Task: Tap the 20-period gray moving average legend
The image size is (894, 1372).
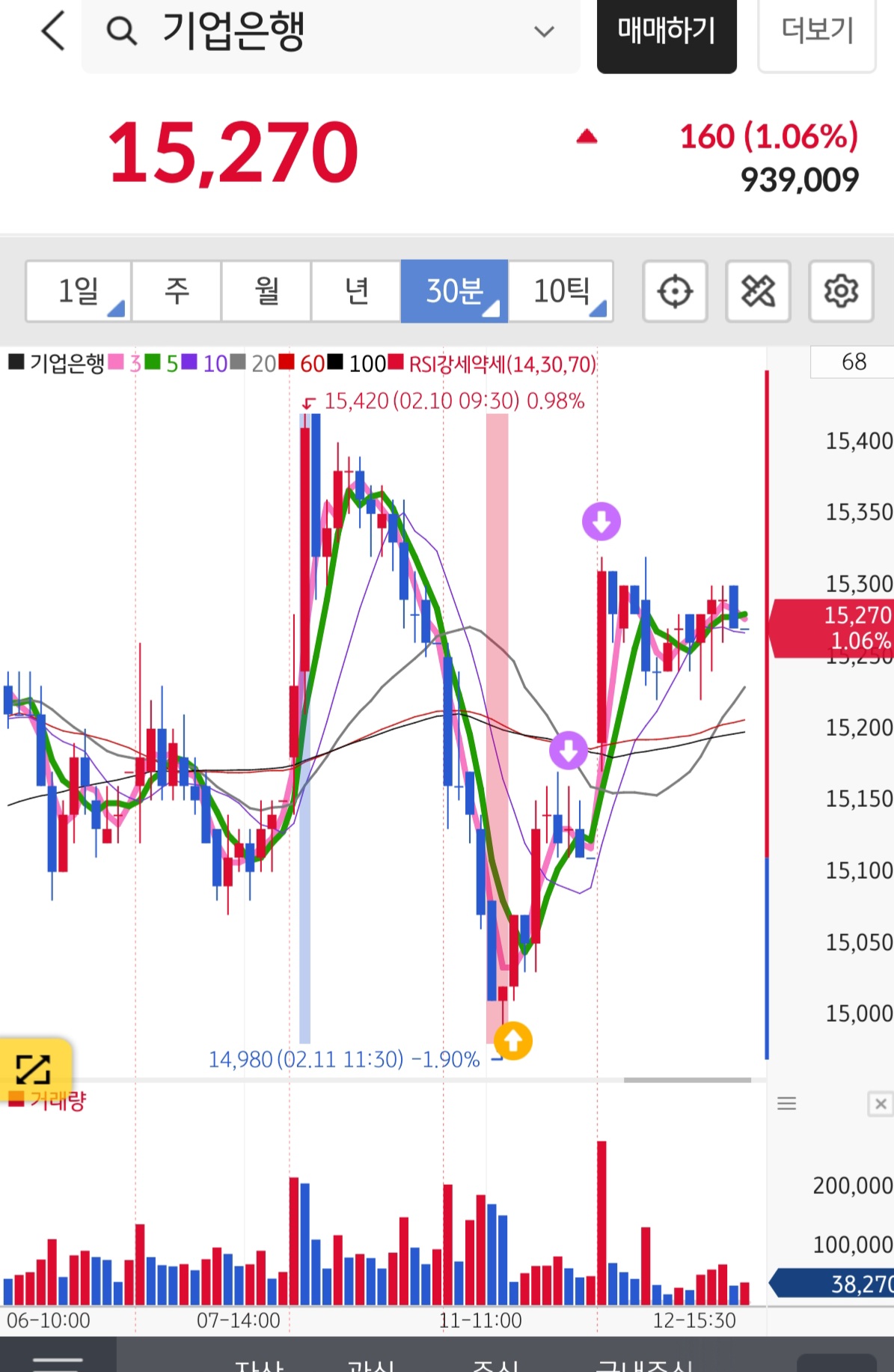Action: tap(253, 364)
